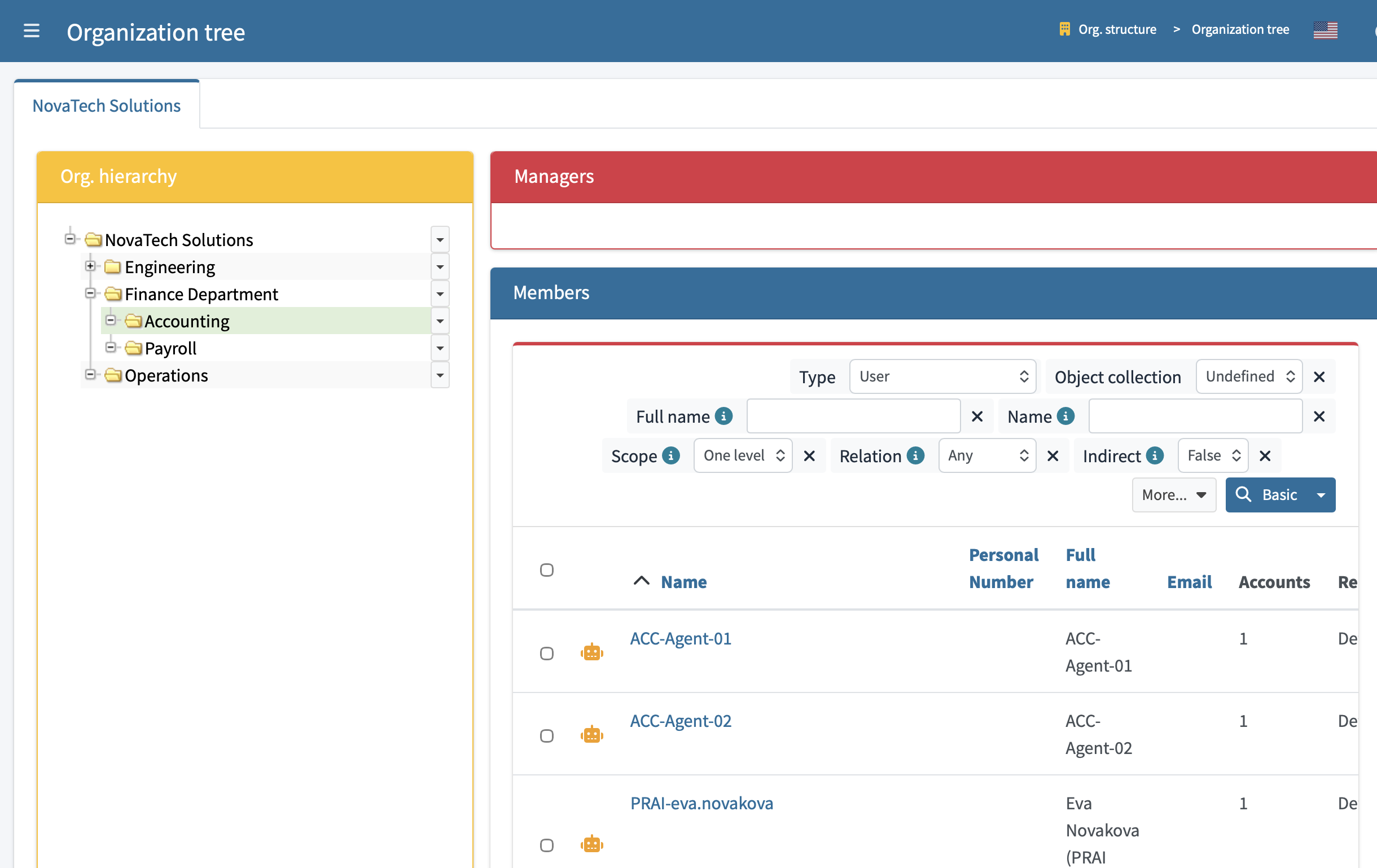Check the checkbox for PRAI-eva.novakova
The width and height of the screenshot is (1377, 868).
[x=547, y=845]
